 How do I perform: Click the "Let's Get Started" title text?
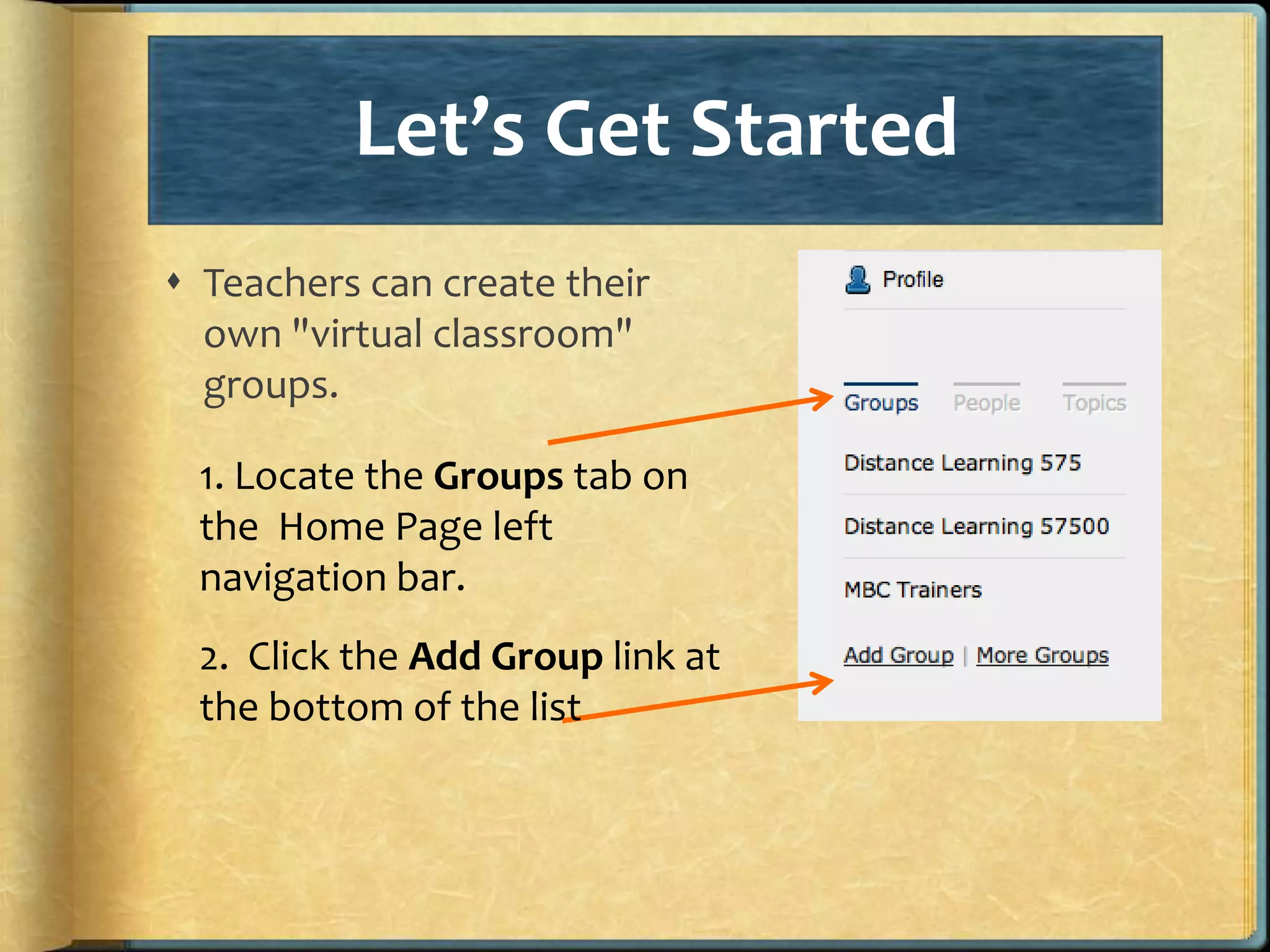(x=655, y=128)
